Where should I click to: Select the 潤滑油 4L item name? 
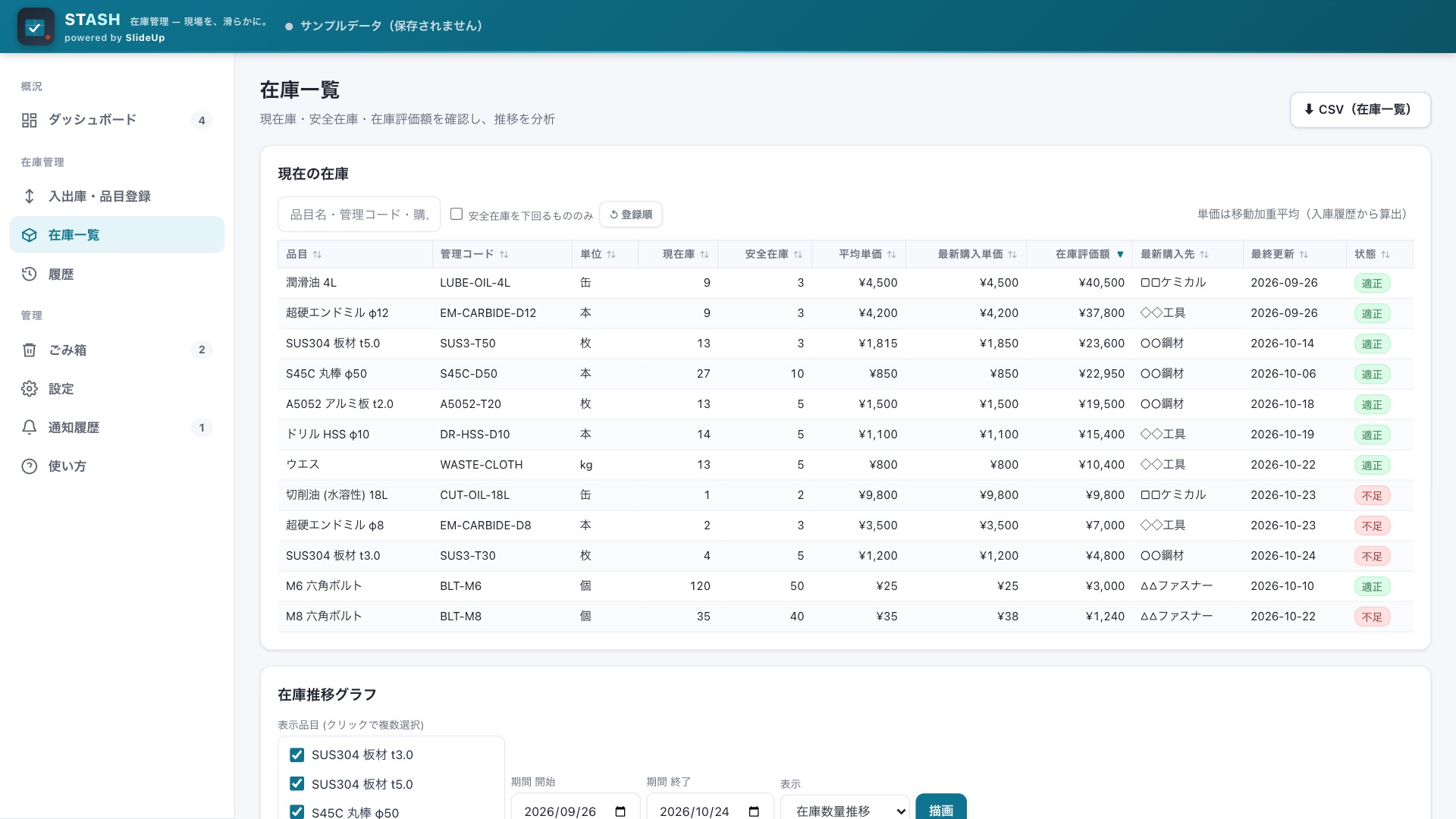[x=311, y=283]
